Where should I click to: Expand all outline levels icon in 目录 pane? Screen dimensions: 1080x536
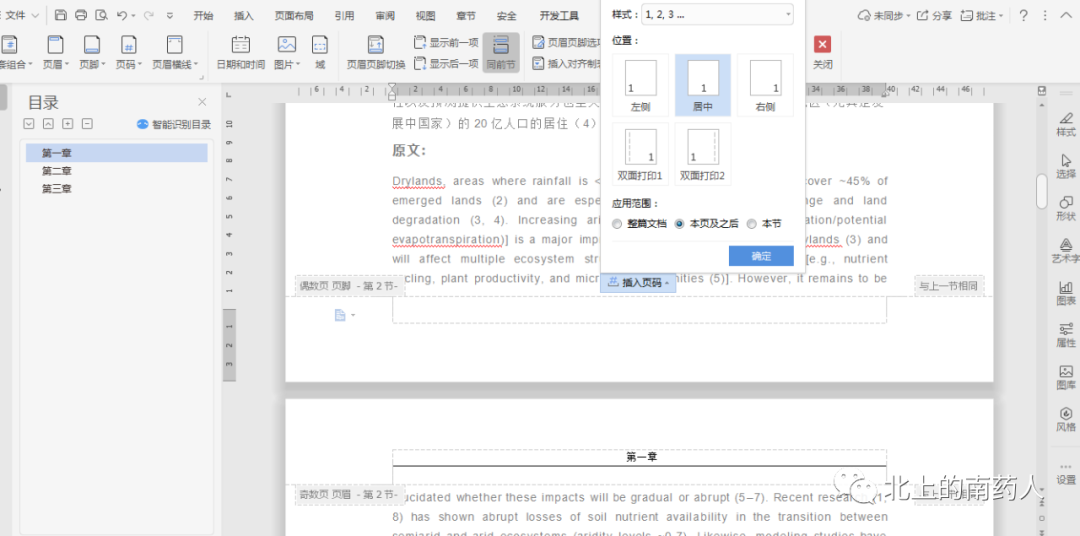tap(28, 124)
